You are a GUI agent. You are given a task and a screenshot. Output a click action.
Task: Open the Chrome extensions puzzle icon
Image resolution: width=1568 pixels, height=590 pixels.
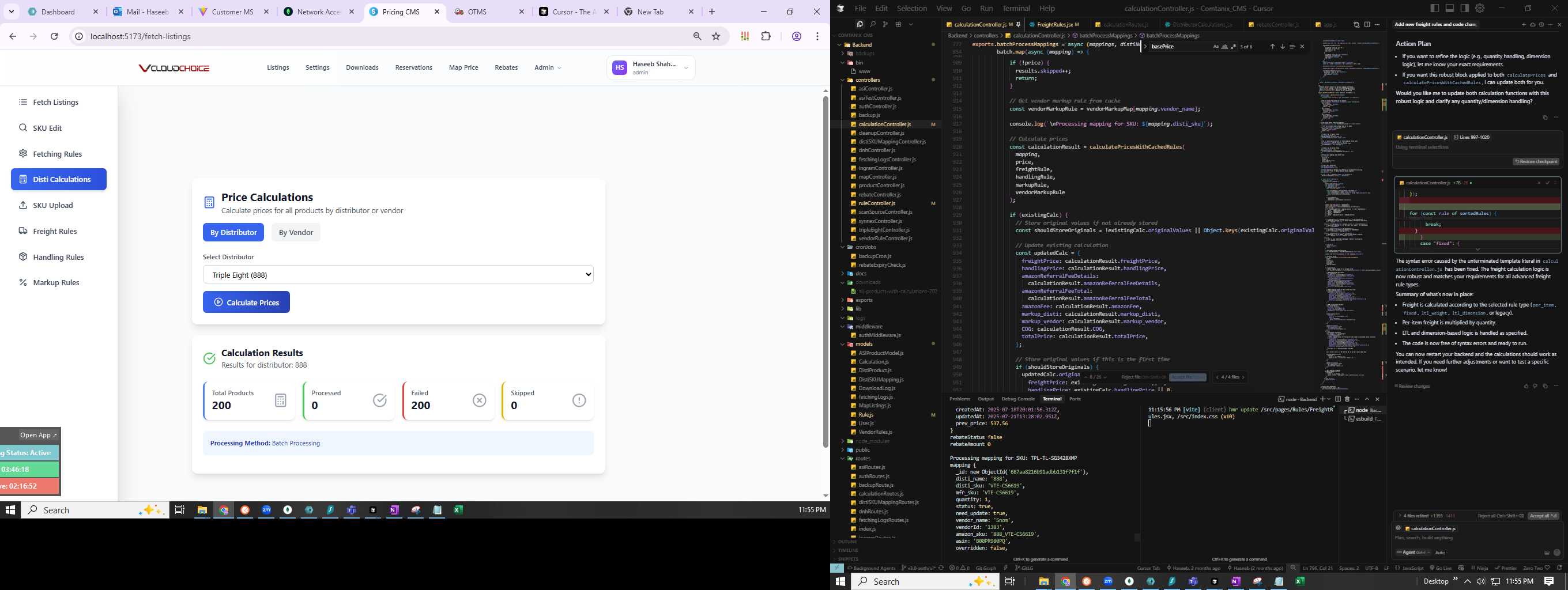click(x=766, y=36)
